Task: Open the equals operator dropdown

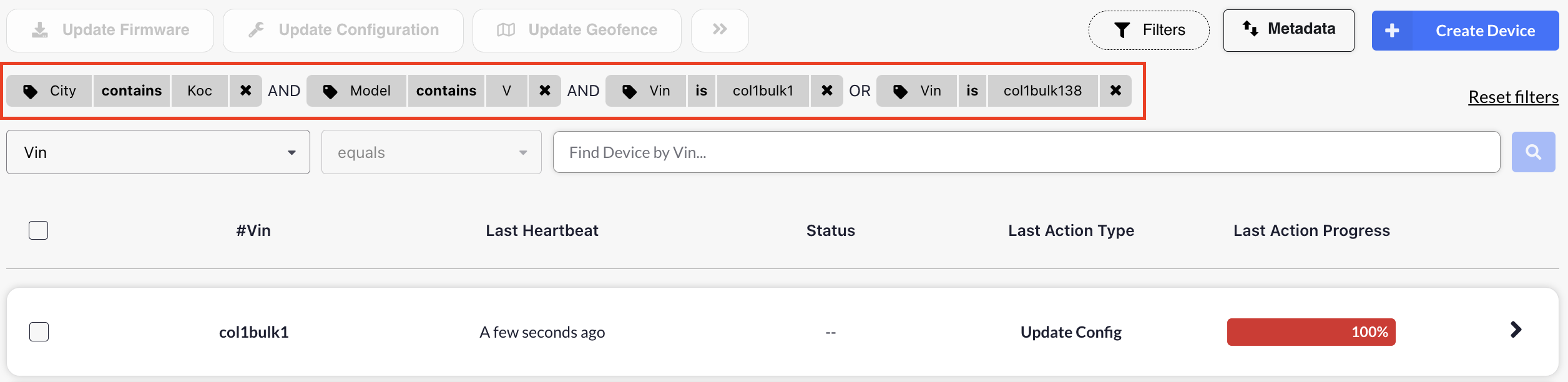Action: point(431,152)
